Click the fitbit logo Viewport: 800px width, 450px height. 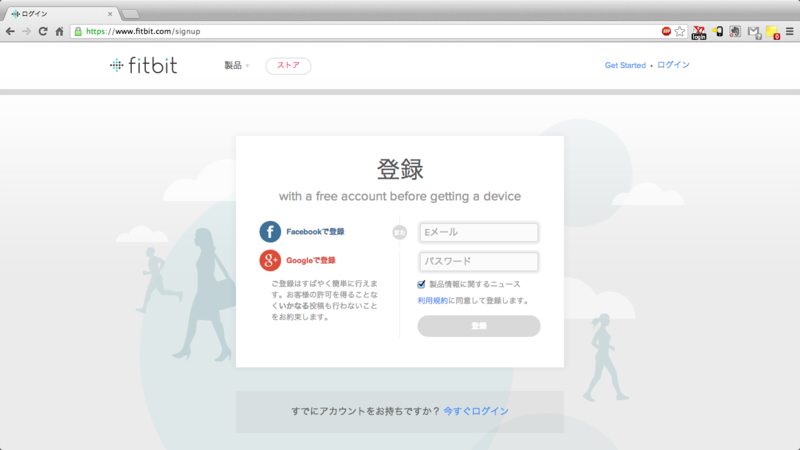(143, 65)
